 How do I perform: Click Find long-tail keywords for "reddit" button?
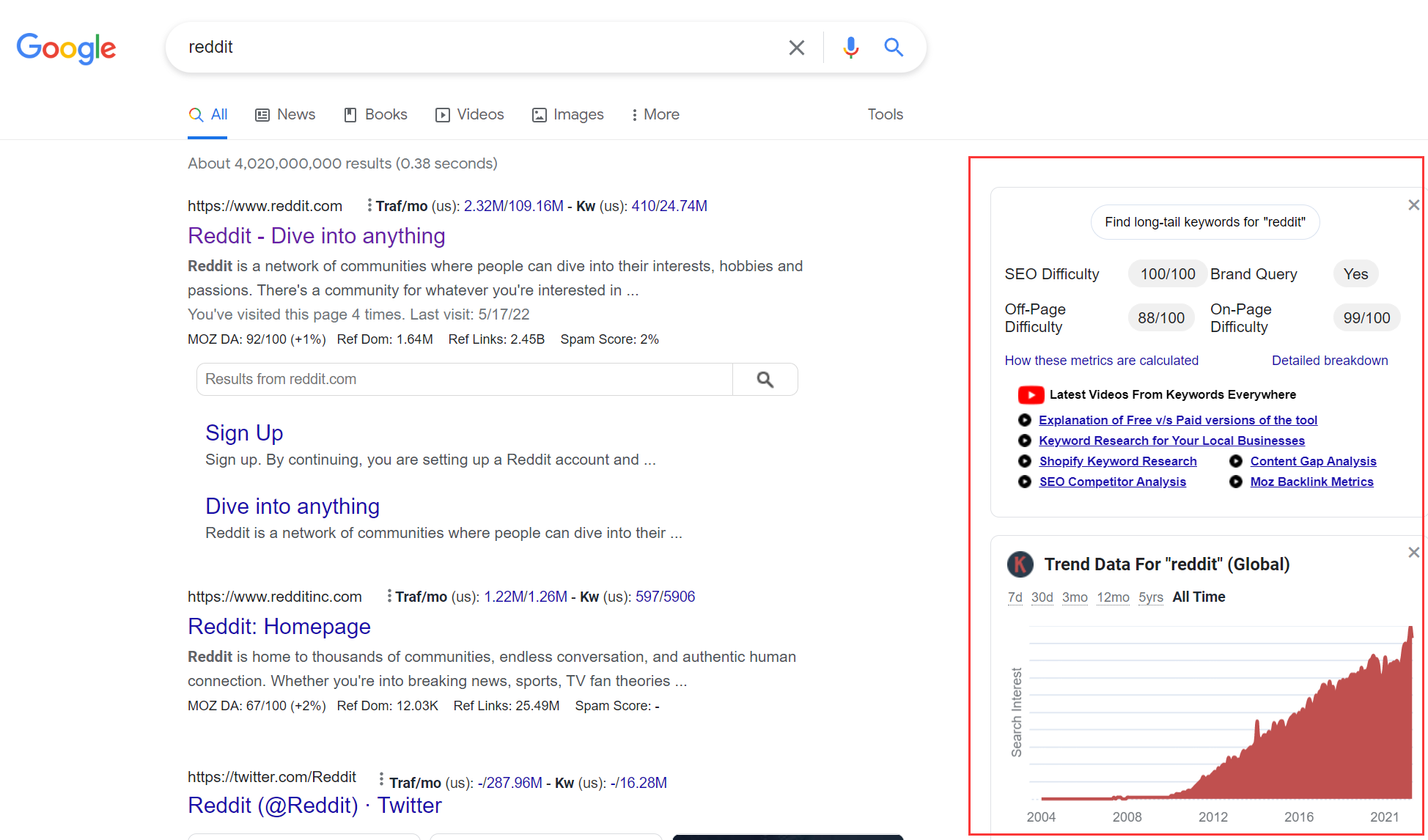pyautogui.click(x=1205, y=222)
